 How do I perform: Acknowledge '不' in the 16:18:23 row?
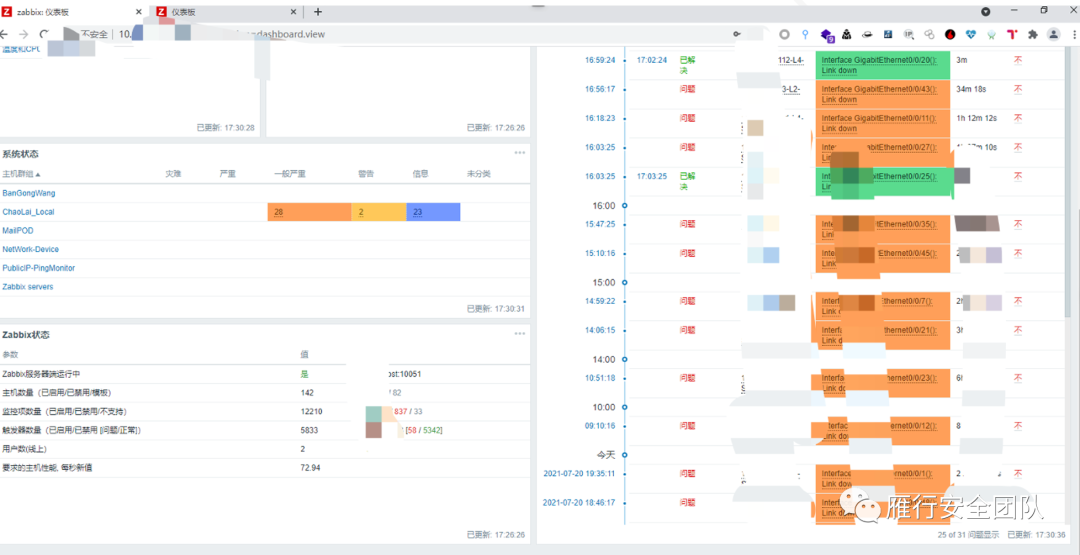coord(1018,118)
